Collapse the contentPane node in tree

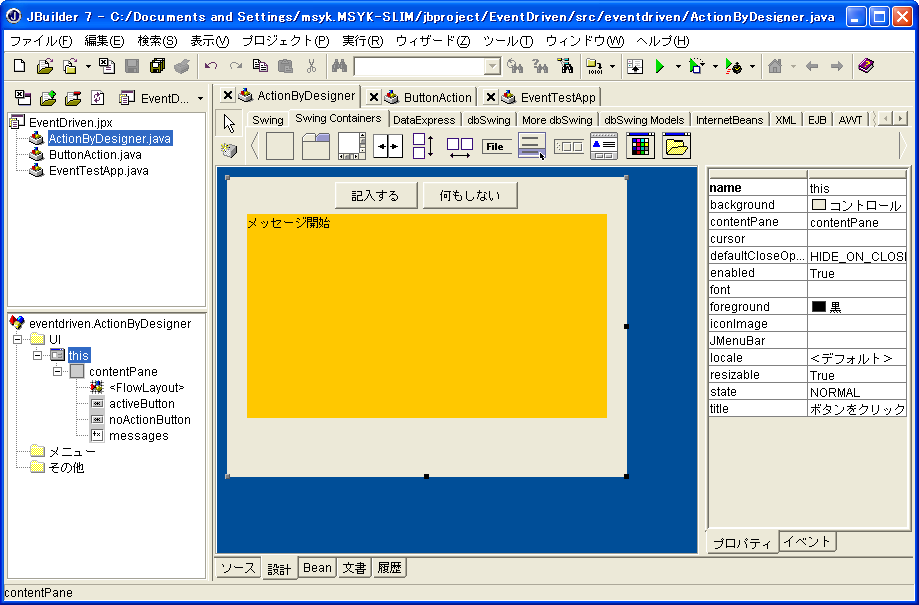58,372
